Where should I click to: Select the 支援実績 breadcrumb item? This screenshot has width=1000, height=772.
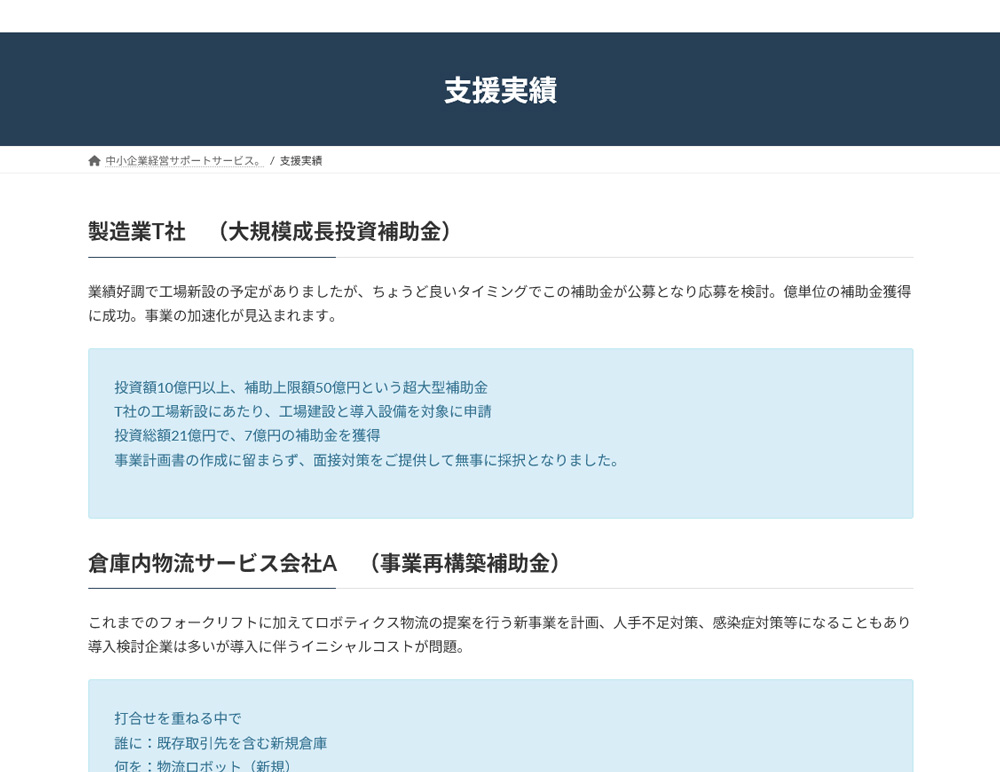click(301, 161)
